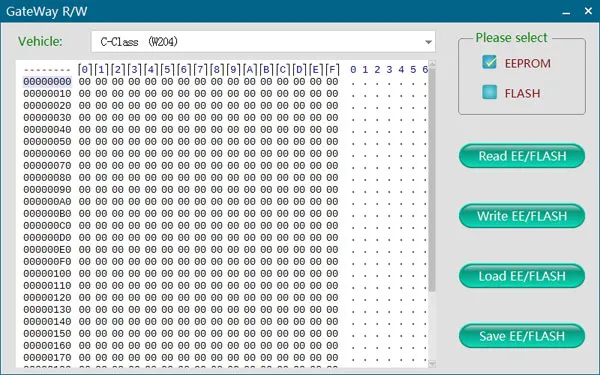600x375 pixels.
Task: Select address row 00000170
Action: [47, 358]
